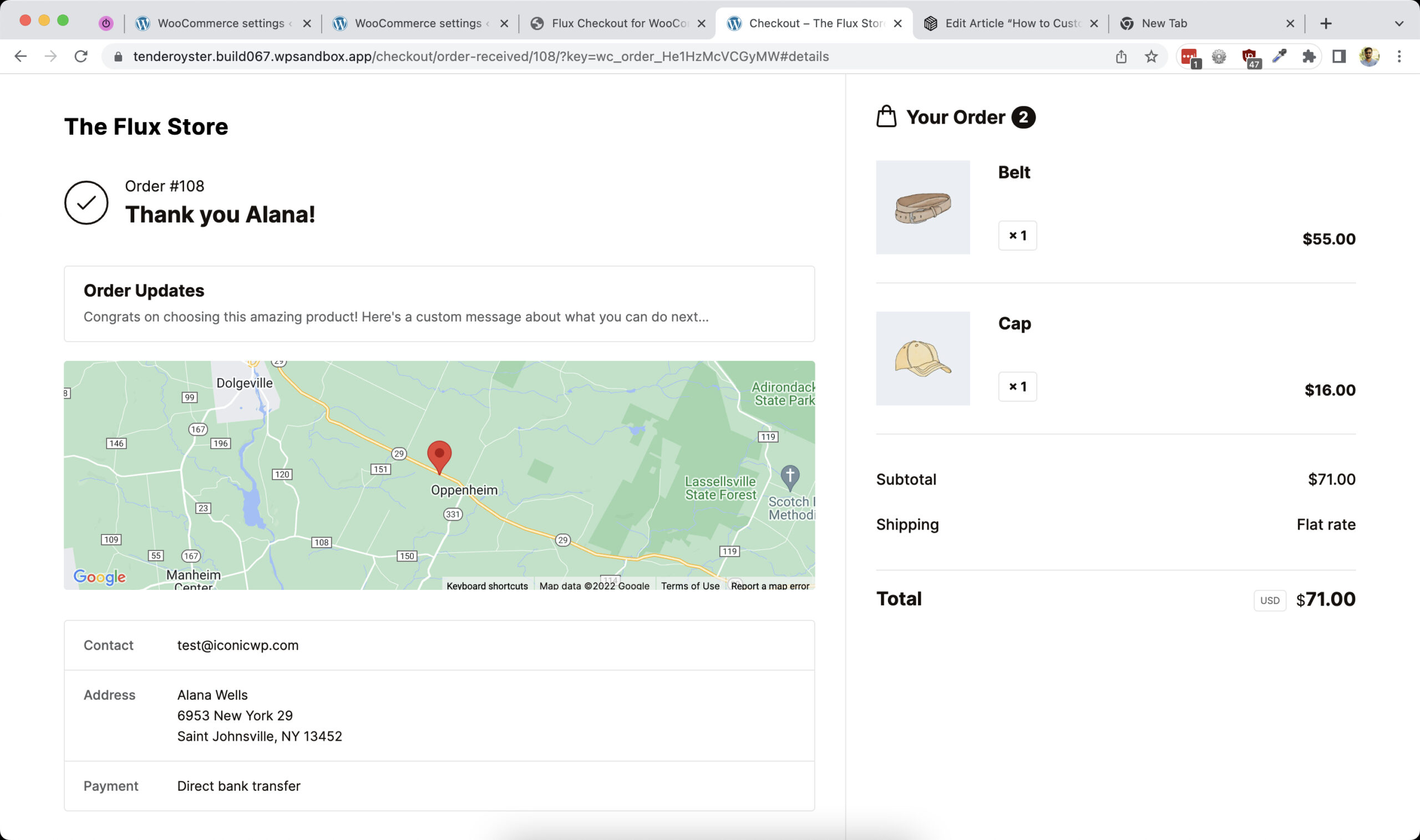Viewport: 1420px width, 840px height.
Task: Click the Belt product thumbnail
Action: 922,207
